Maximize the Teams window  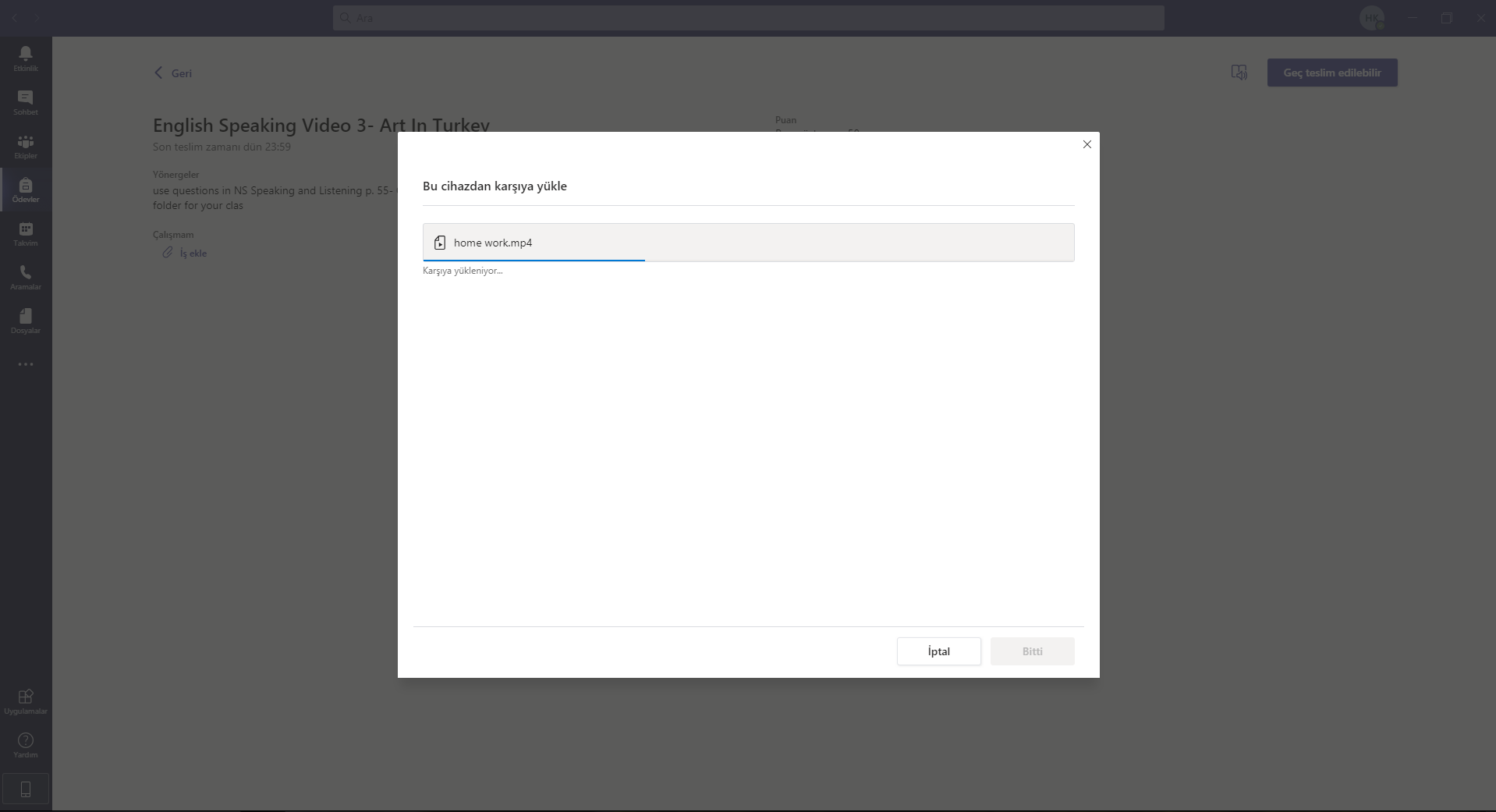coord(1446,18)
